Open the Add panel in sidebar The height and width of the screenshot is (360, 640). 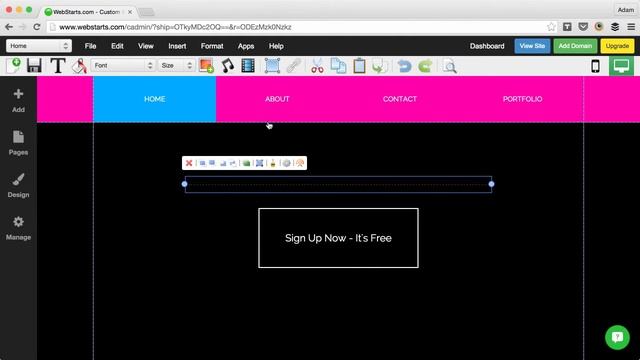click(18, 100)
